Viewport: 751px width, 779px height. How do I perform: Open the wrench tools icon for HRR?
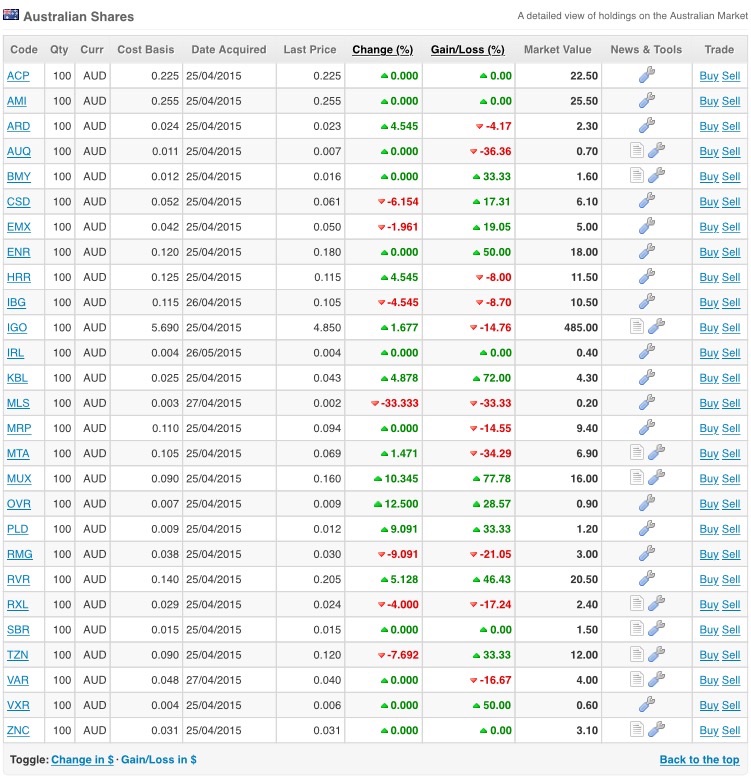pyautogui.click(x=646, y=276)
